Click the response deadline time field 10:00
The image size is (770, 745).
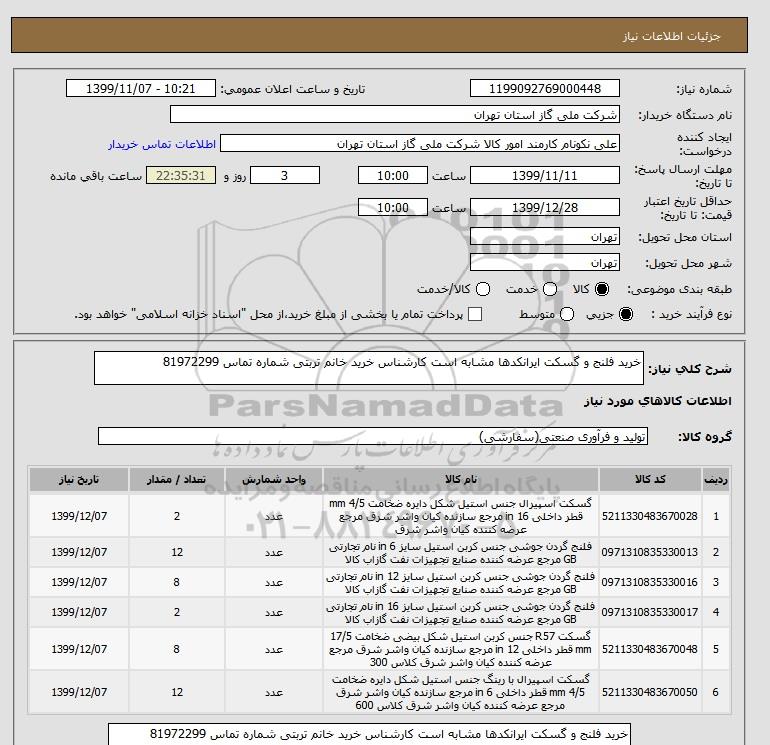[393, 176]
